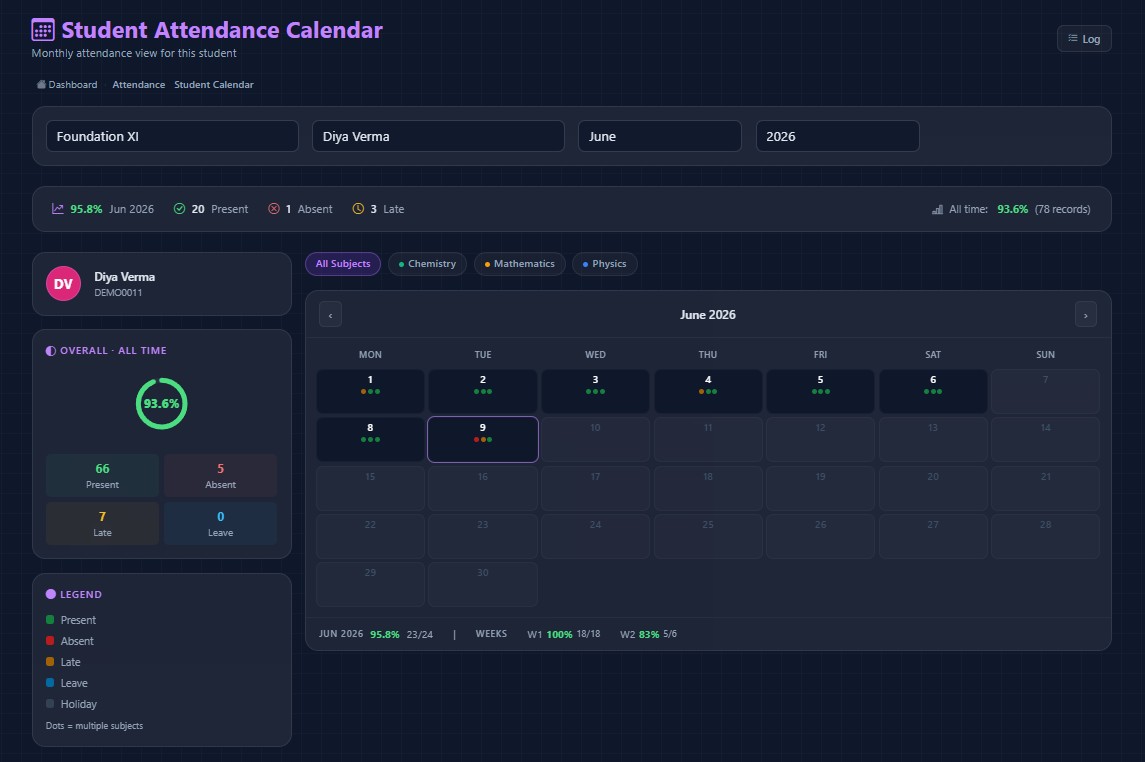Screen dimensions: 1145x762
Task: Select the Chemistry subject filter
Action: tap(427, 263)
